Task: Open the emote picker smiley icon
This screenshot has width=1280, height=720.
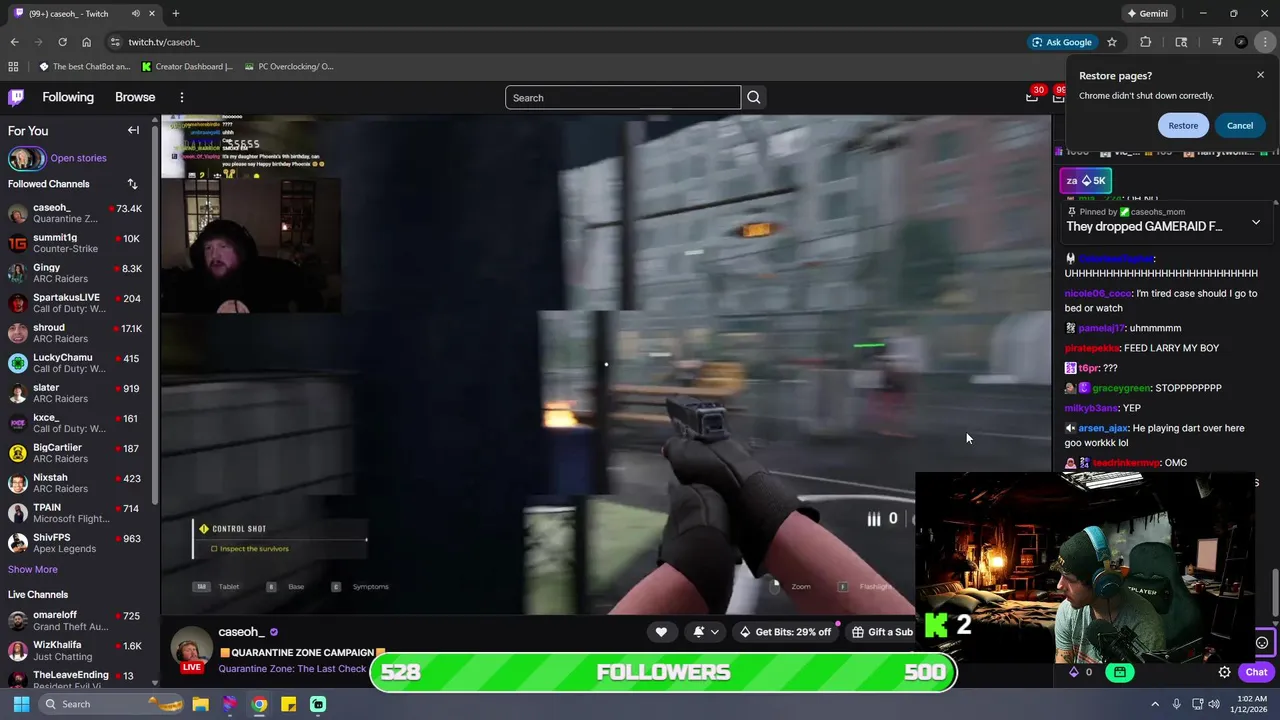Action: (x=1262, y=643)
